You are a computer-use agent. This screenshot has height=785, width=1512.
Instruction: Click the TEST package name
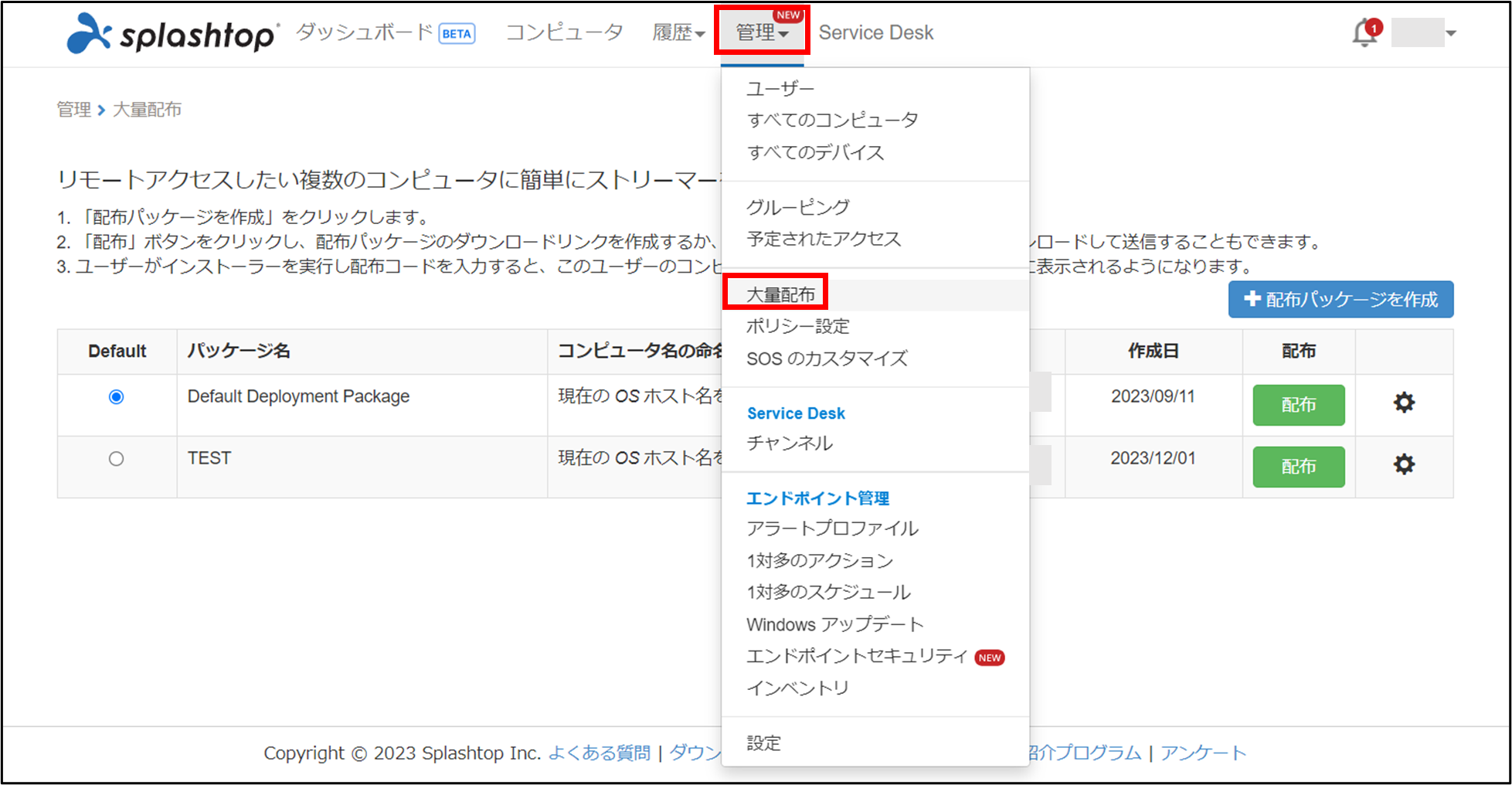coord(209,458)
